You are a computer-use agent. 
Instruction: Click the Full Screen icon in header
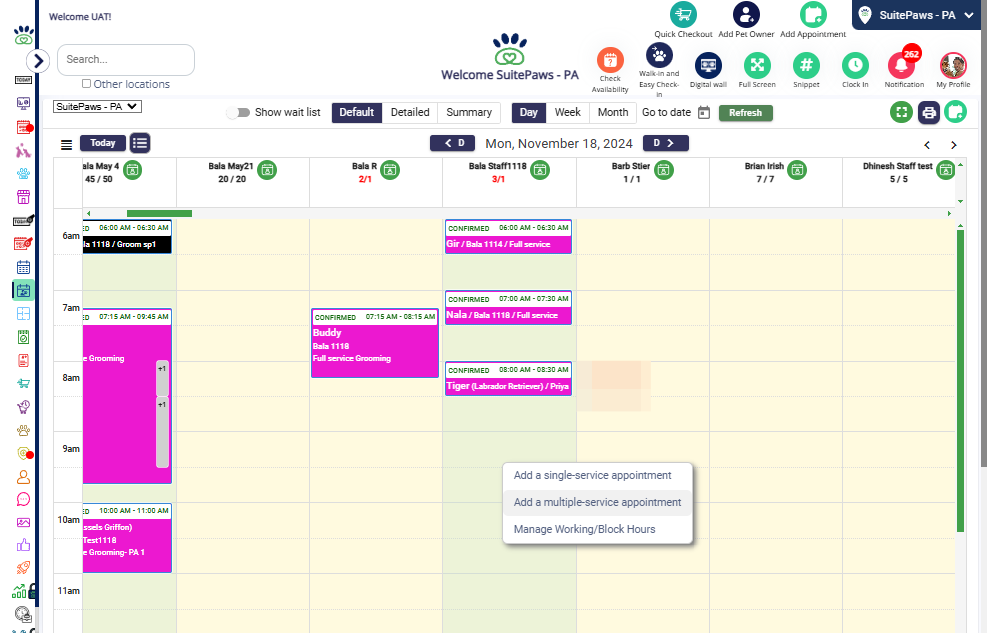pyautogui.click(x=757, y=65)
